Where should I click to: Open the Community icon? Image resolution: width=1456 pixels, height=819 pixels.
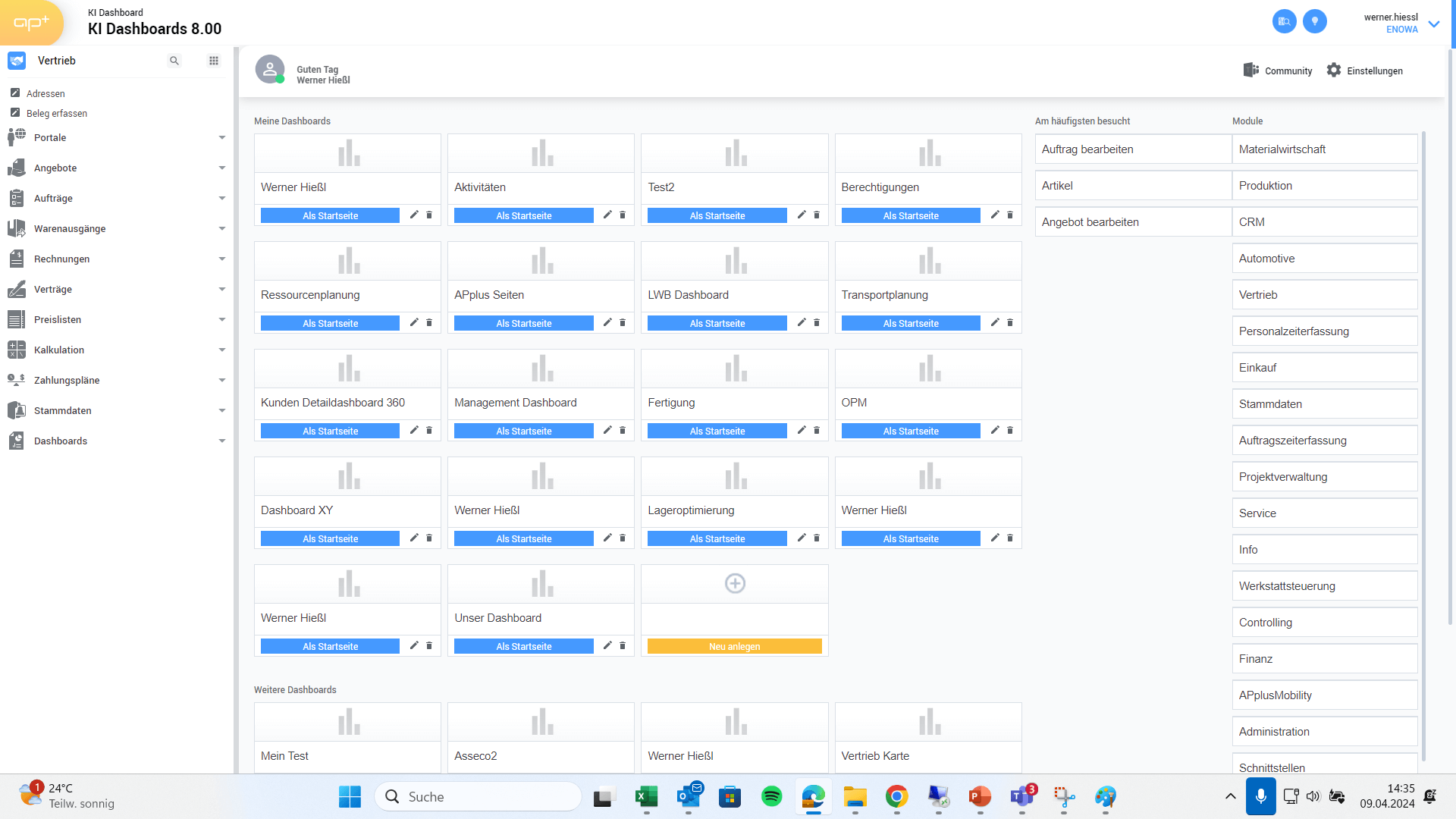click(x=1251, y=70)
